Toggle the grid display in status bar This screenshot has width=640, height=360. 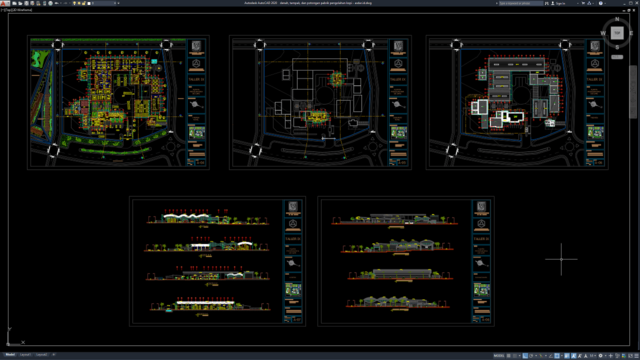tap(509, 356)
